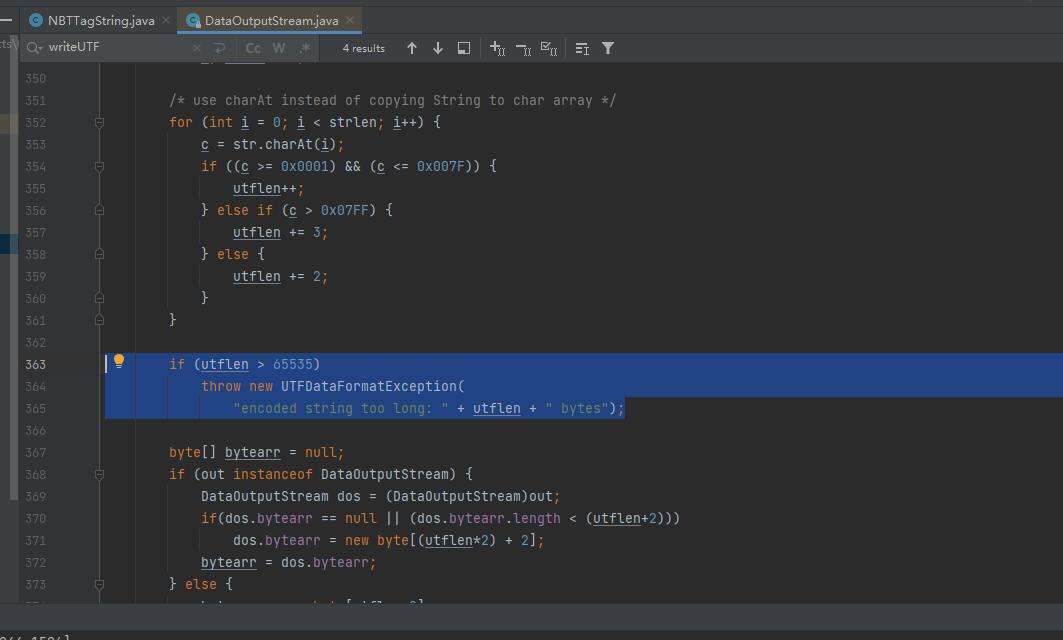Click on UTFDataFormatException in line 364
1063x640 pixels.
click(x=369, y=386)
